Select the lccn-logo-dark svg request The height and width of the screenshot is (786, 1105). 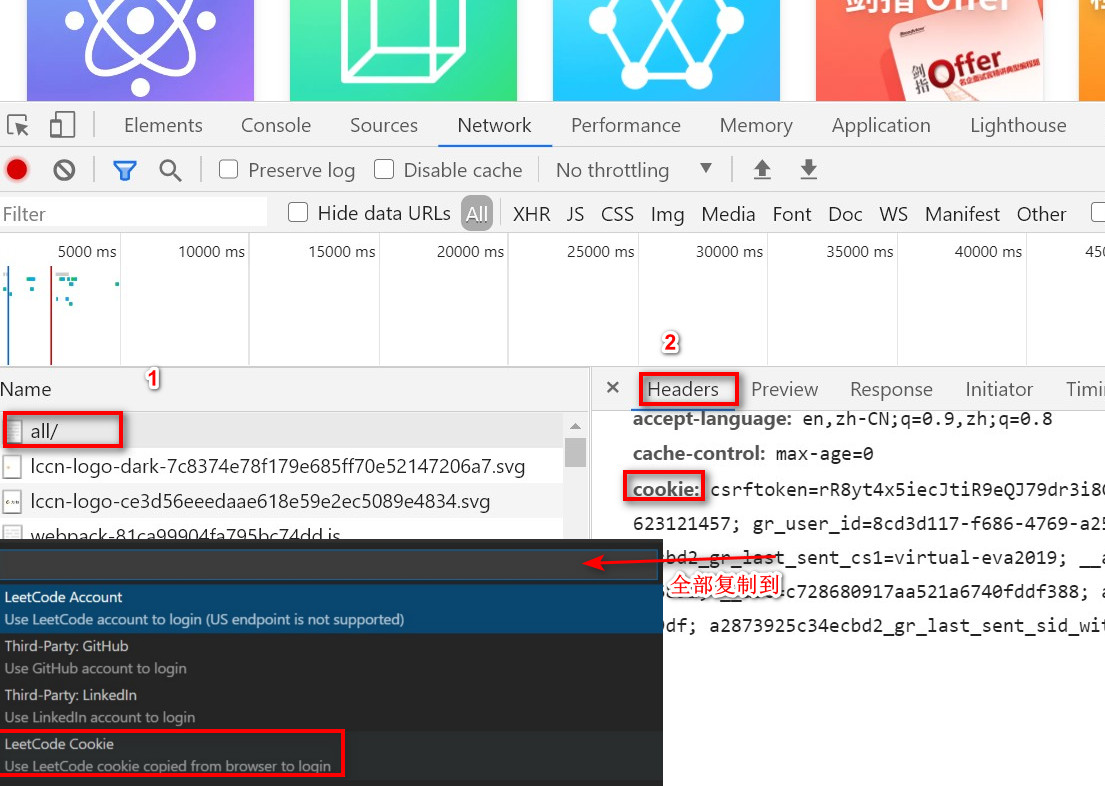[282, 467]
